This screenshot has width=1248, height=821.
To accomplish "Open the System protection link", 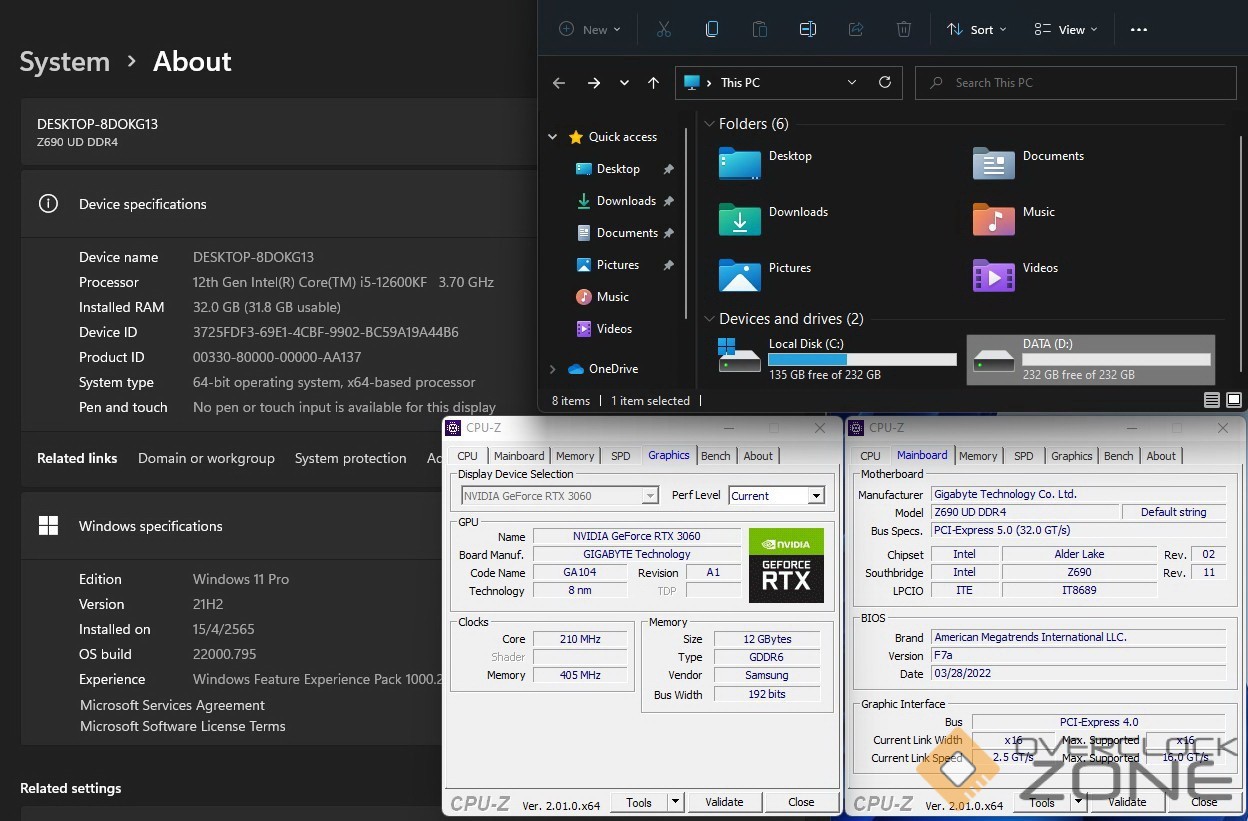I will click(x=350, y=458).
